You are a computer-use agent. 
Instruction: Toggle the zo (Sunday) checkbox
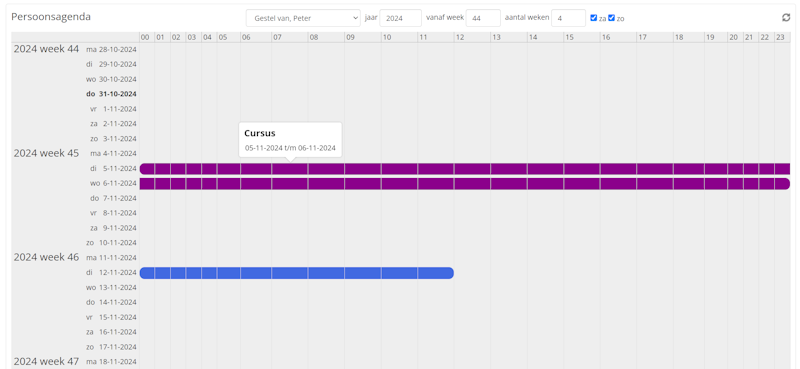pos(611,18)
